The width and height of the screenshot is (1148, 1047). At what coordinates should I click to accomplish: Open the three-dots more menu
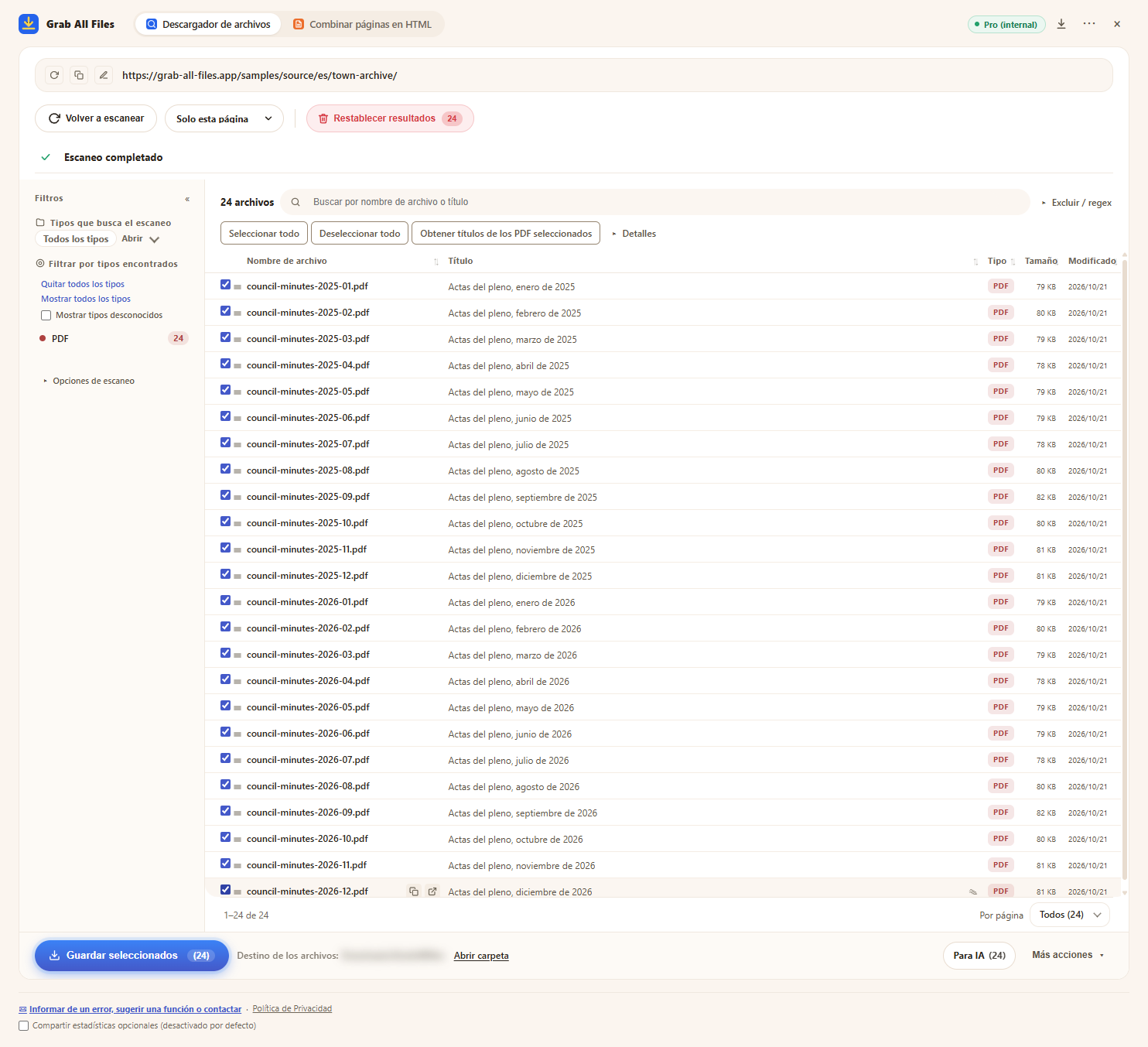(x=1089, y=24)
